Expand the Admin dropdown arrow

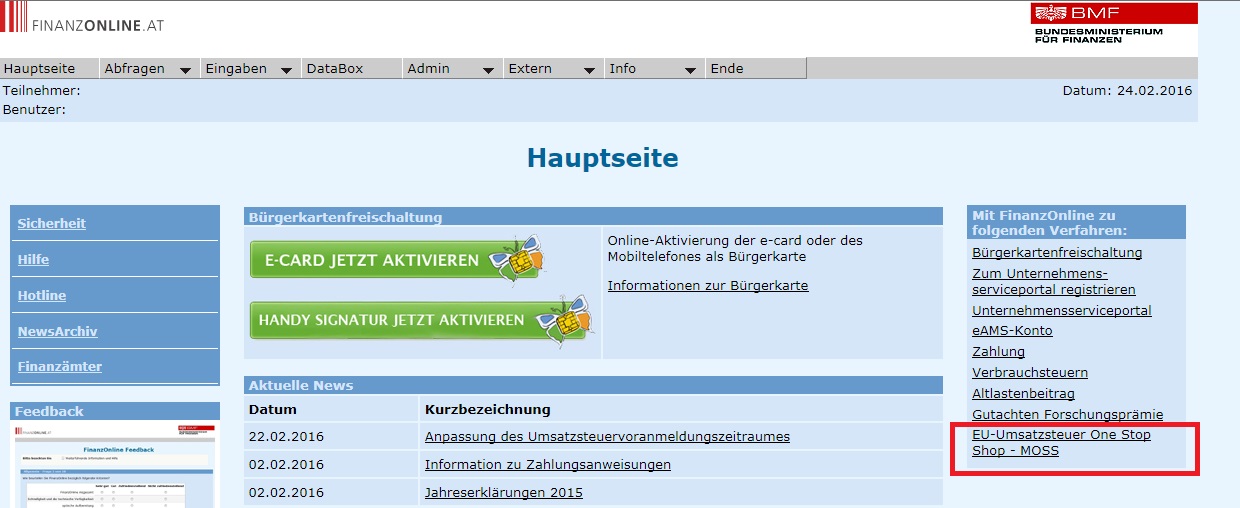click(x=488, y=70)
